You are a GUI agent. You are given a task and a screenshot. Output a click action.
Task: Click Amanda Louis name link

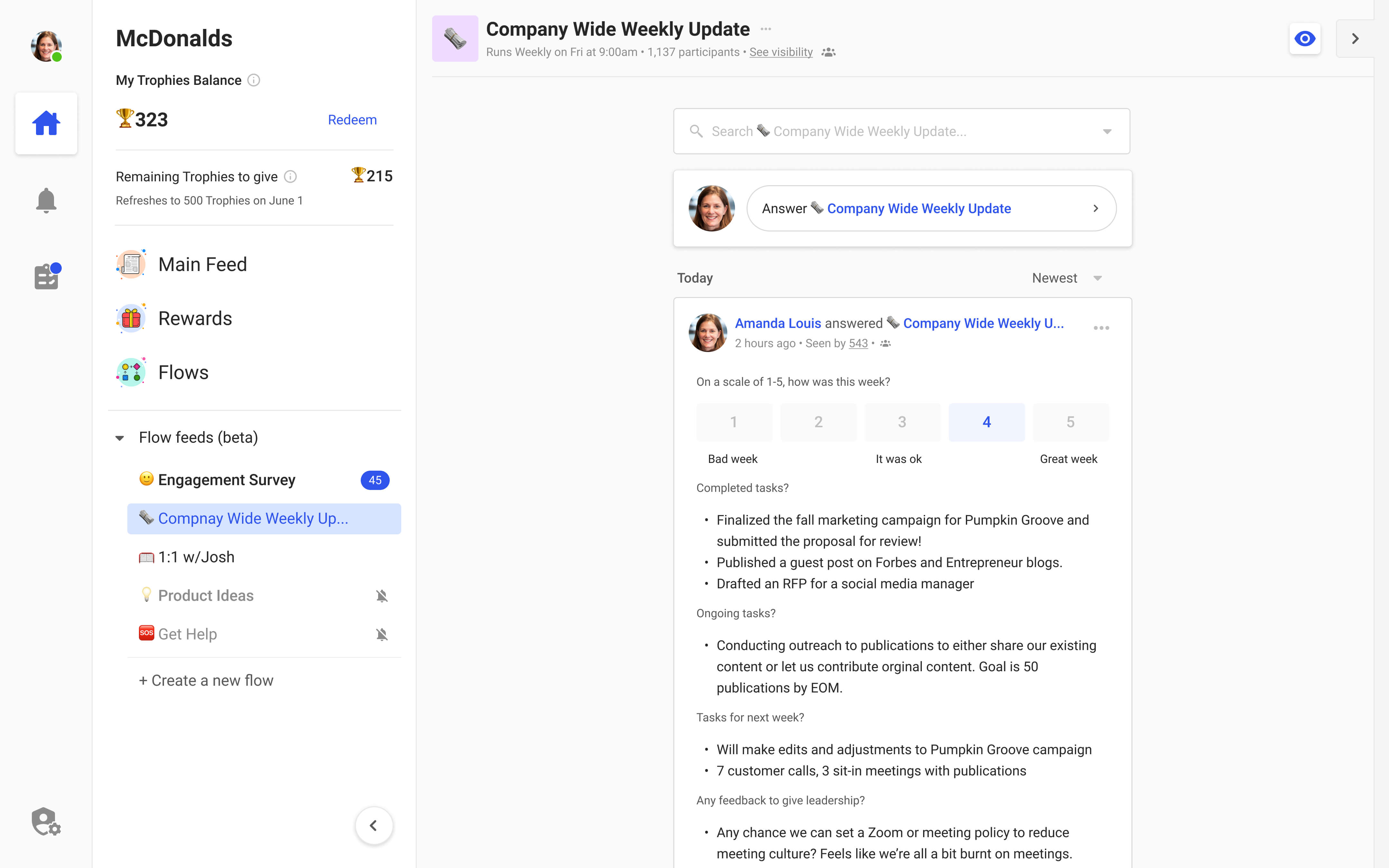click(778, 323)
